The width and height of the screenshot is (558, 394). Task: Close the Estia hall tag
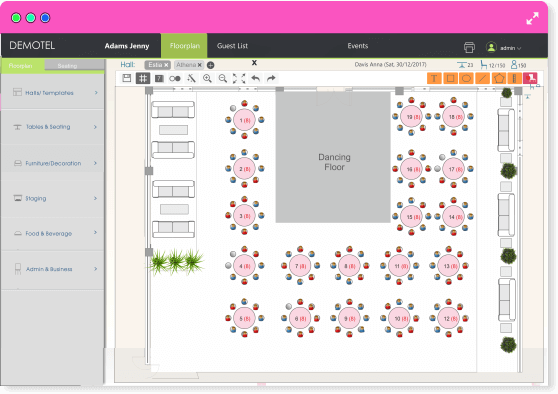(x=166, y=65)
